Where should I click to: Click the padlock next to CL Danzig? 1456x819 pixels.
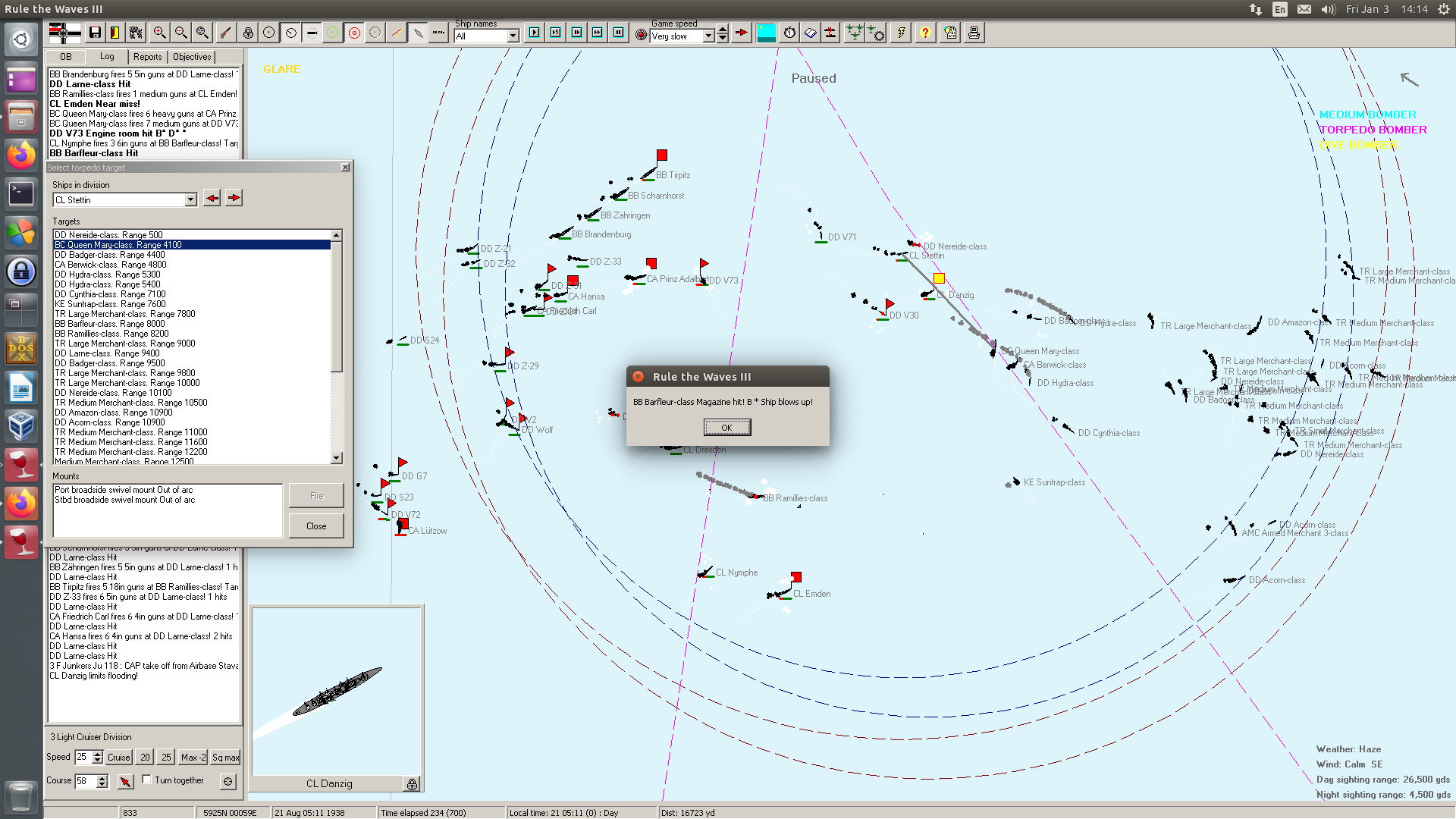[x=412, y=784]
